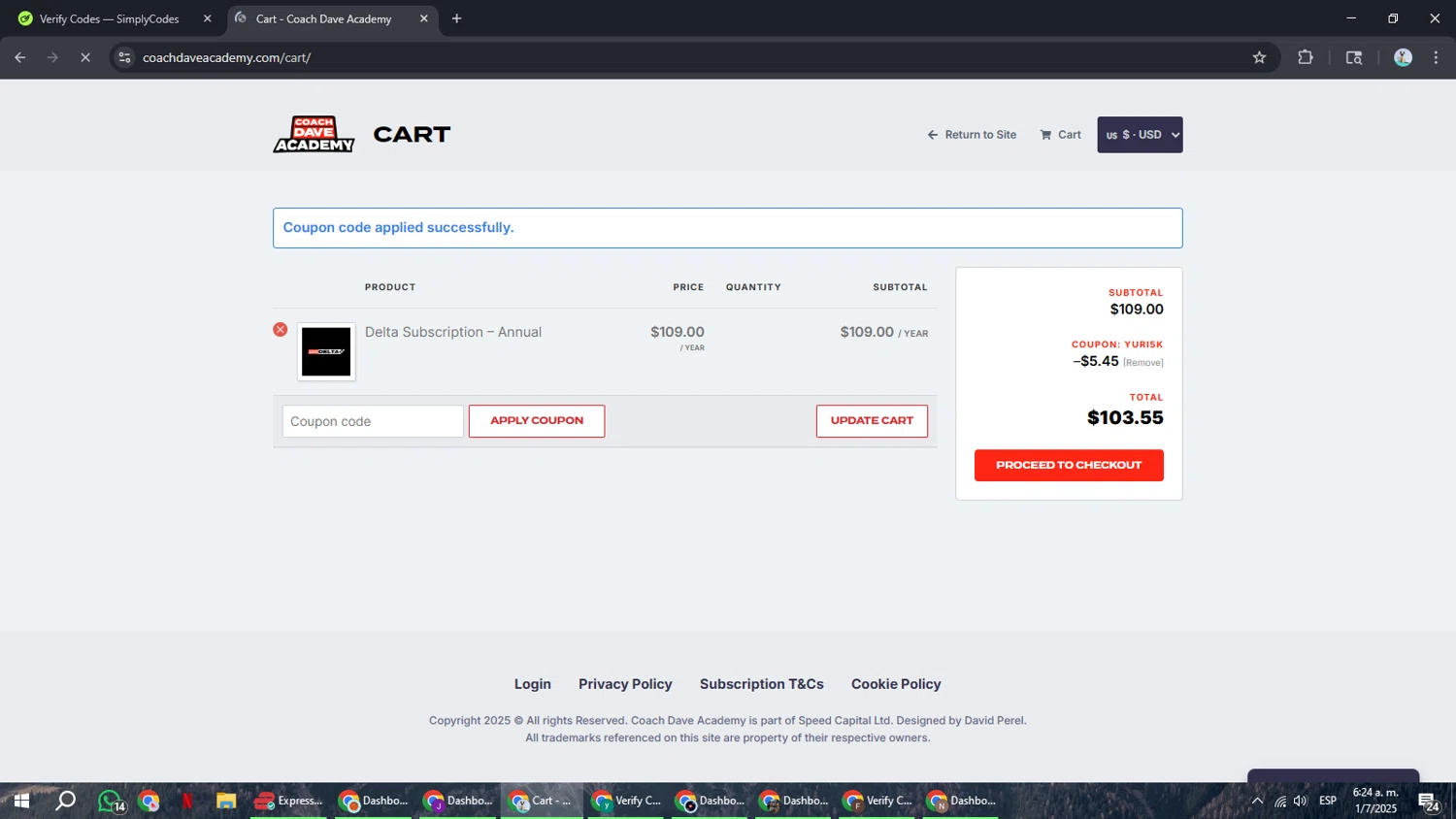Open Chrome three-dot menu
Image resolution: width=1456 pixels, height=819 pixels.
1436,57
